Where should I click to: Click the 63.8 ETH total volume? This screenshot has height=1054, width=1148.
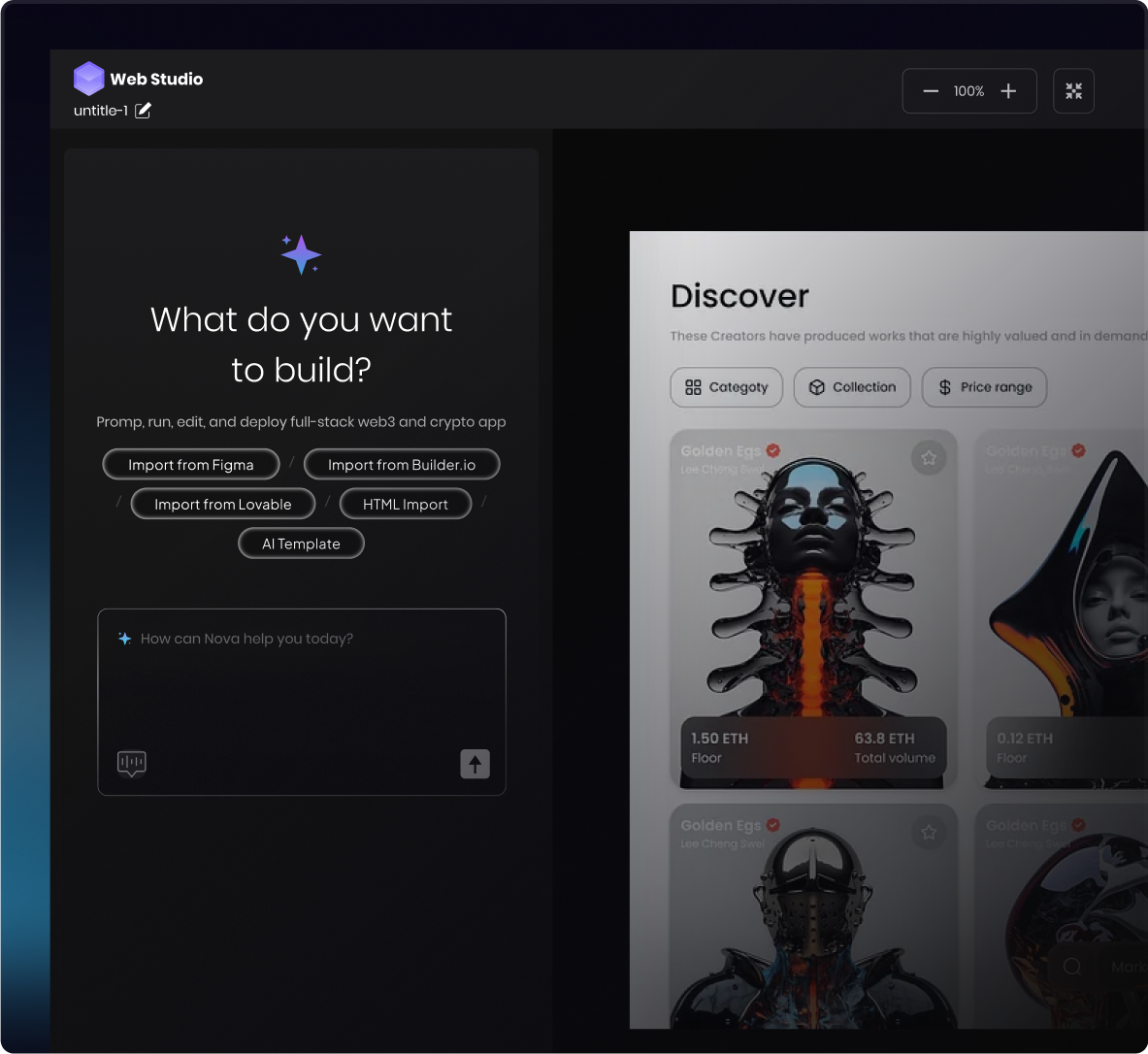point(884,739)
